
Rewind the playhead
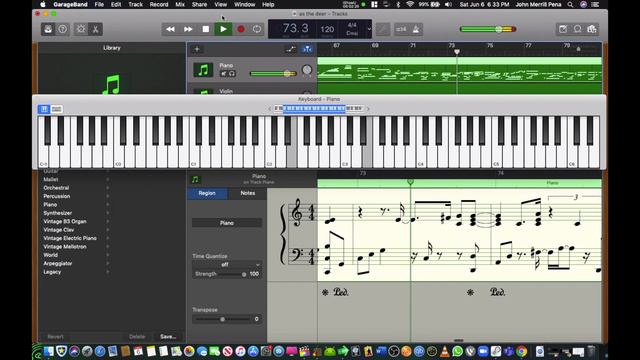[170, 29]
